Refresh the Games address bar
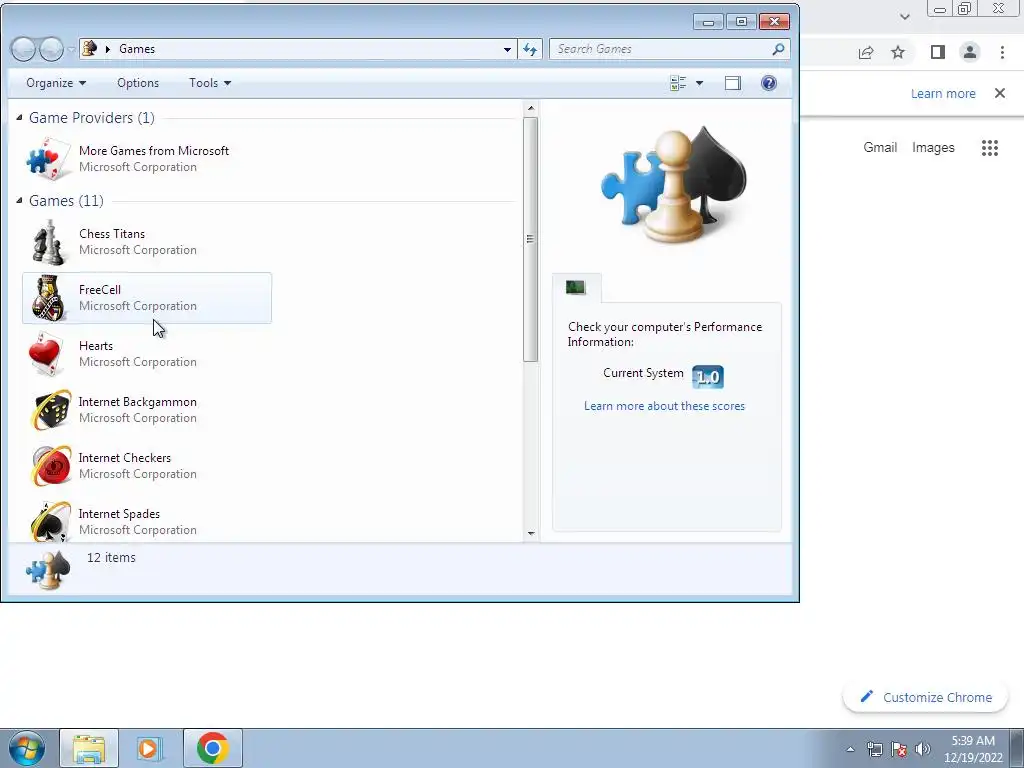The height and width of the screenshot is (768, 1024). point(530,49)
